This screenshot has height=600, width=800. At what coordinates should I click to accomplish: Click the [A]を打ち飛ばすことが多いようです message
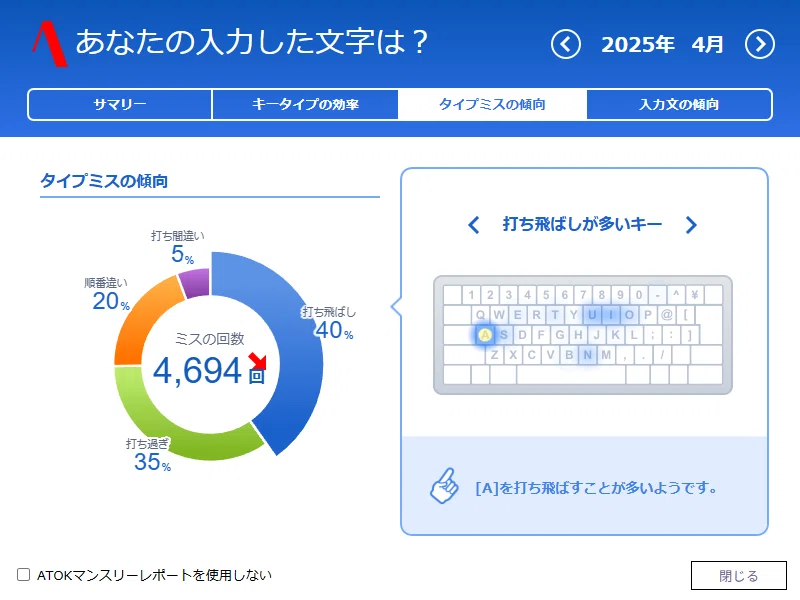596,488
